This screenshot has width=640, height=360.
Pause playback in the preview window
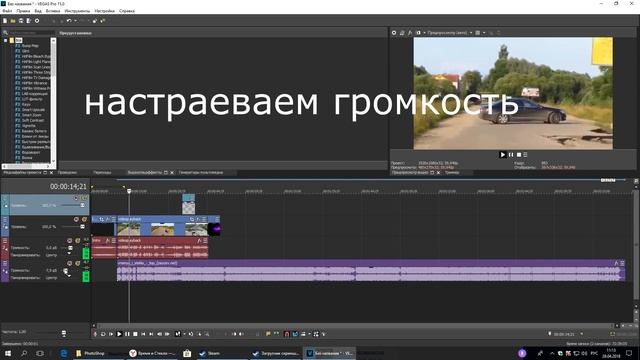(511, 155)
